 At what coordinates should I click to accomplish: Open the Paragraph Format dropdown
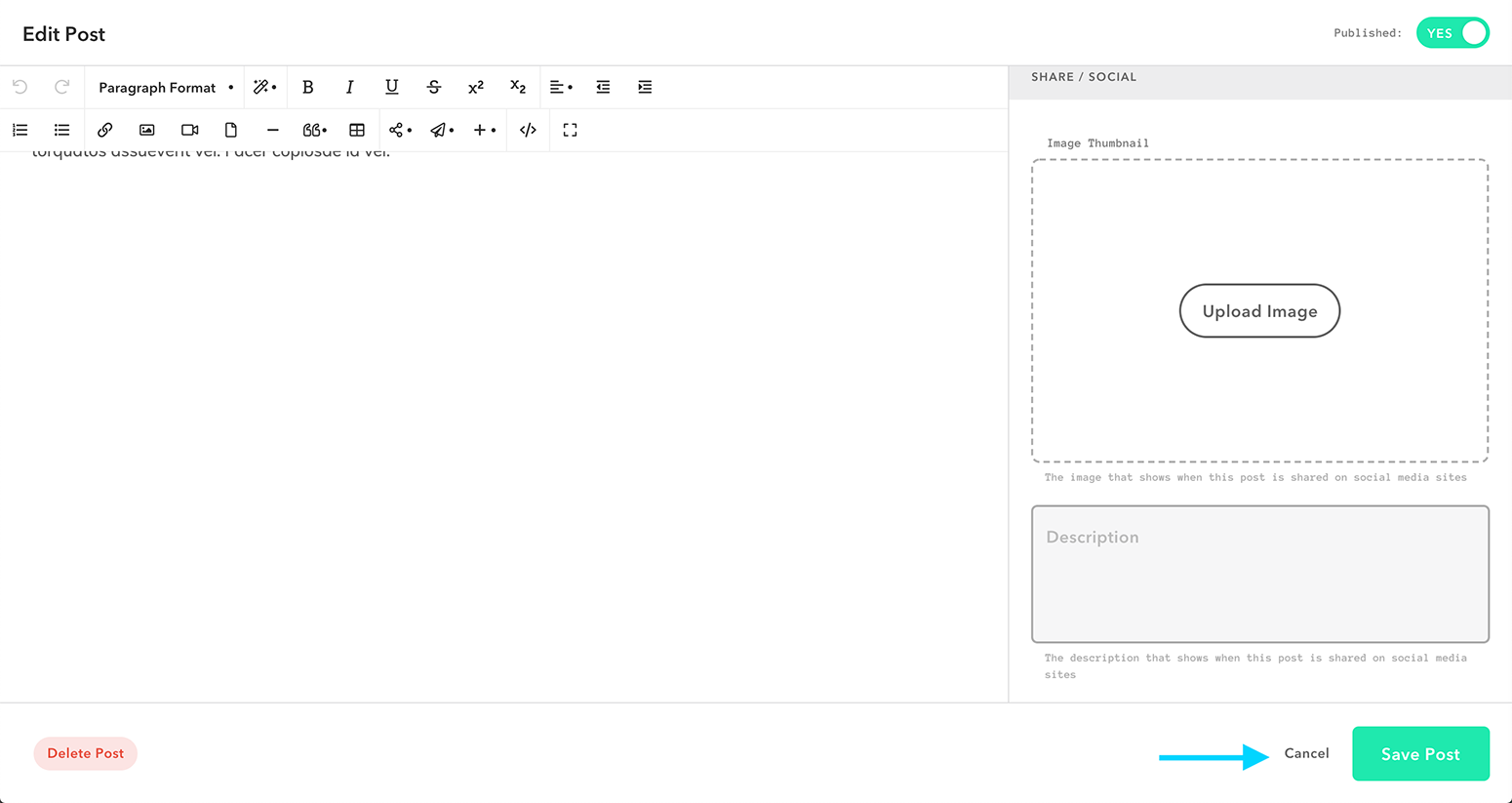point(166,87)
